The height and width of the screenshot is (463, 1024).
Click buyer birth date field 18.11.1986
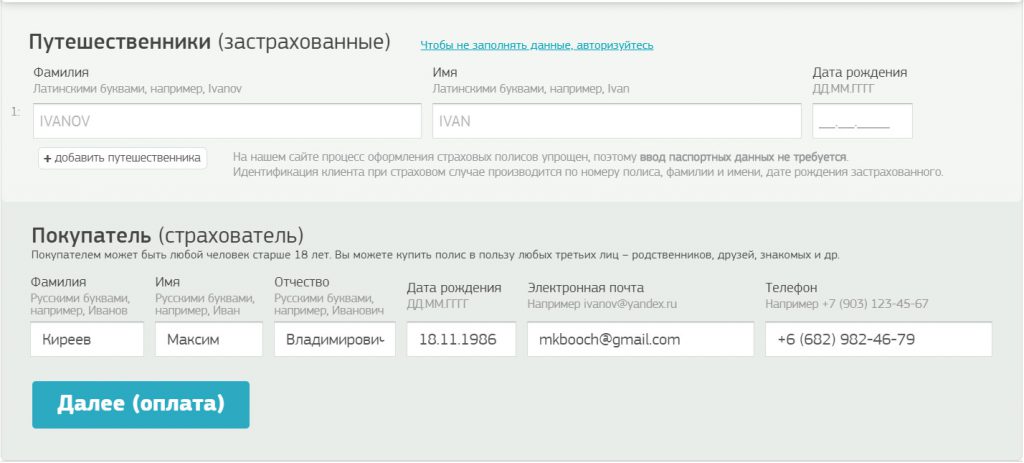(461, 339)
